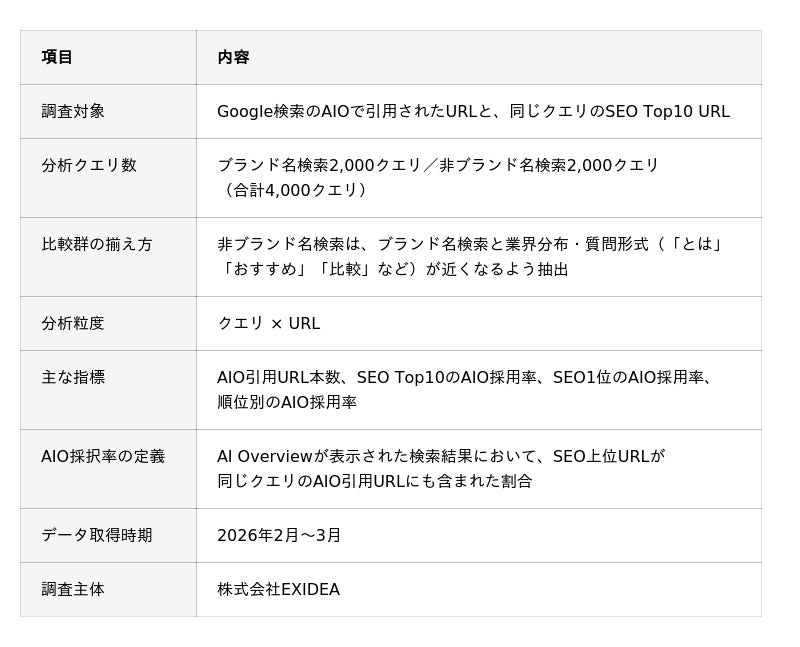Click the （合計4,000クエリ） text line
The image size is (800, 647).
coord(295,190)
